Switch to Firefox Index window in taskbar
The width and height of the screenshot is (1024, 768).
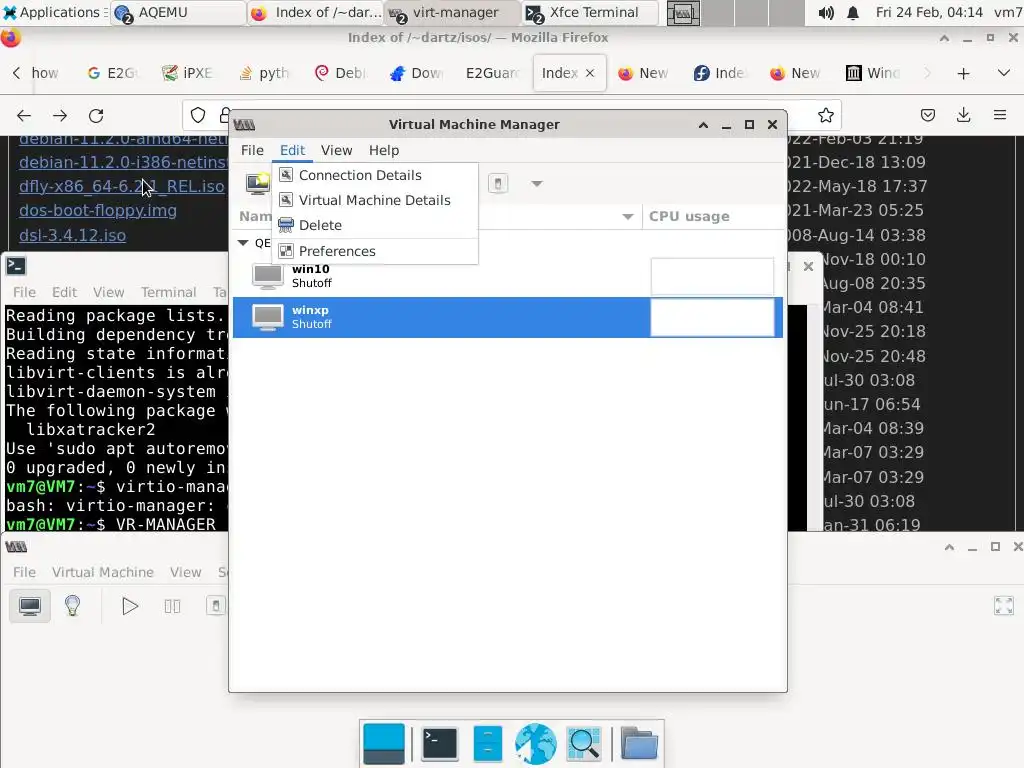click(x=316, y=12)
